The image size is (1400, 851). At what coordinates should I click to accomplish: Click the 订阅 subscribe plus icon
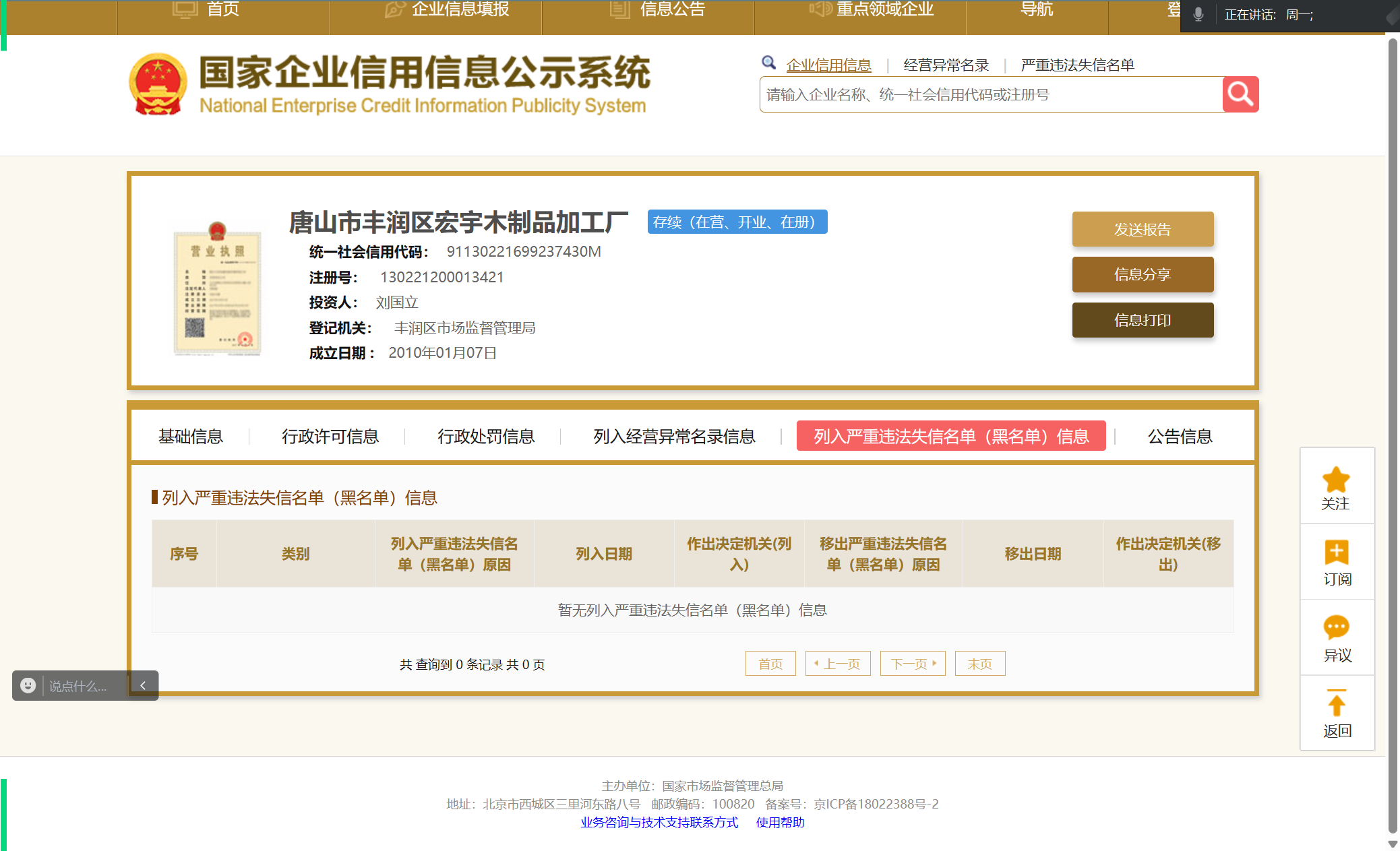click(1337, 552)
